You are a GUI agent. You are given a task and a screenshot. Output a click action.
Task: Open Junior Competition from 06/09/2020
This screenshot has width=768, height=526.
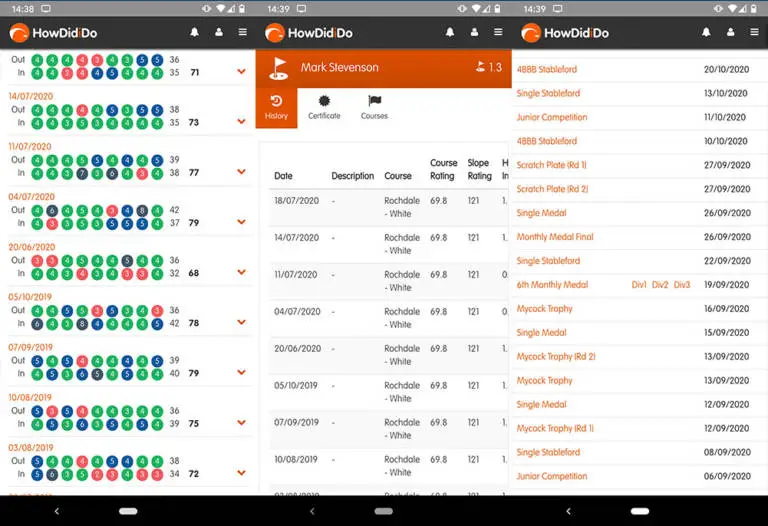[552, 477]
